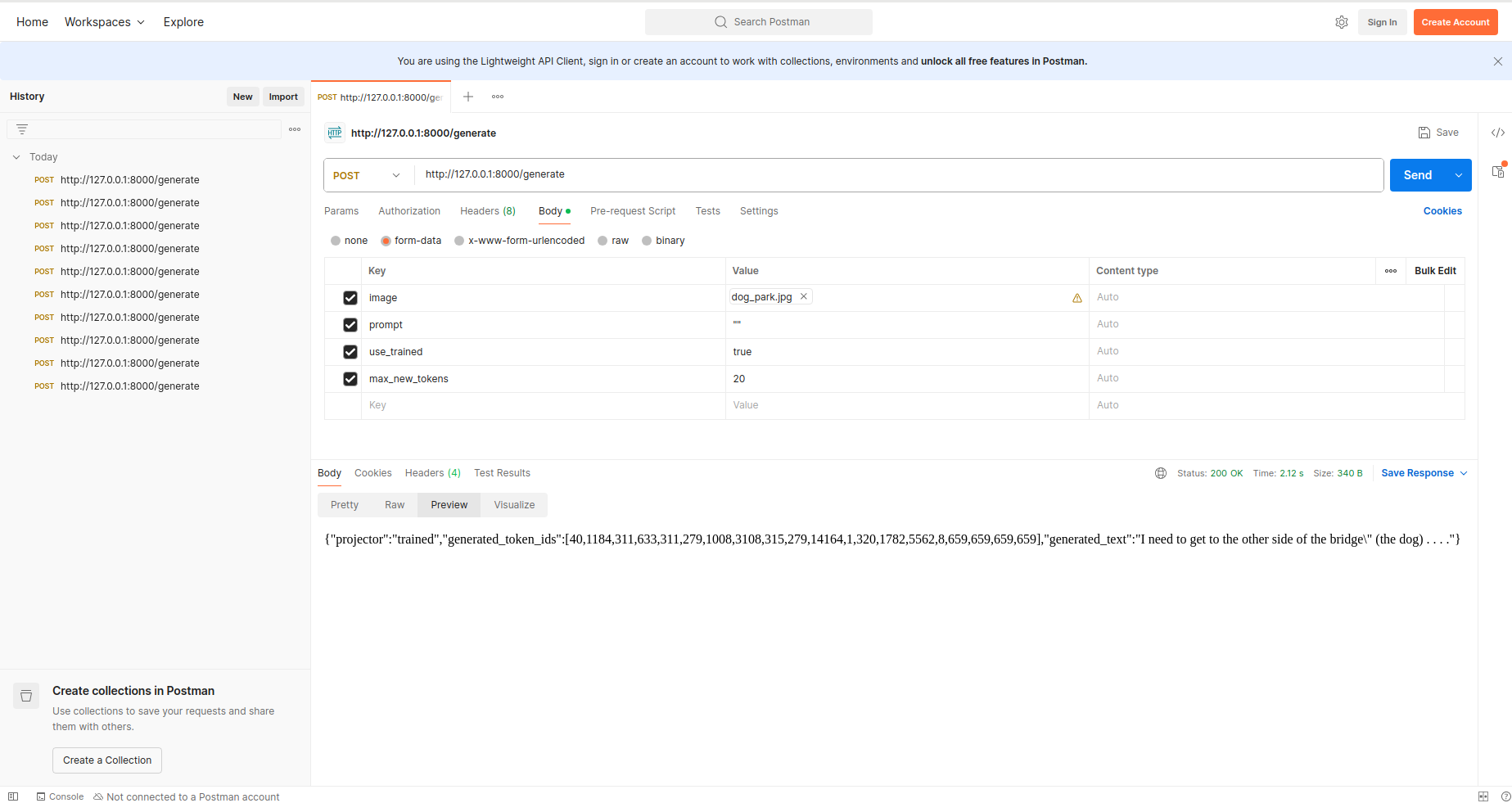
Task: Go to Explore in top navigation
Action: [183, 22]
